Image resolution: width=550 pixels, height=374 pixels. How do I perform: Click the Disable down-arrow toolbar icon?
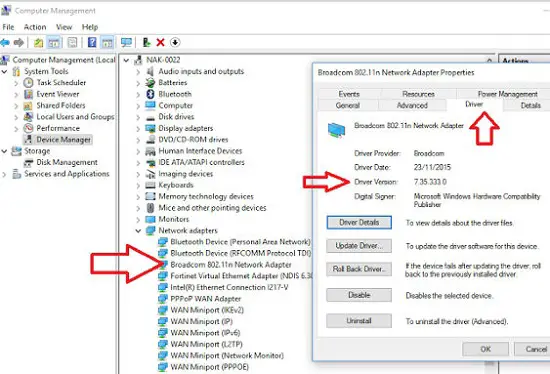click(x=175, y=43)
